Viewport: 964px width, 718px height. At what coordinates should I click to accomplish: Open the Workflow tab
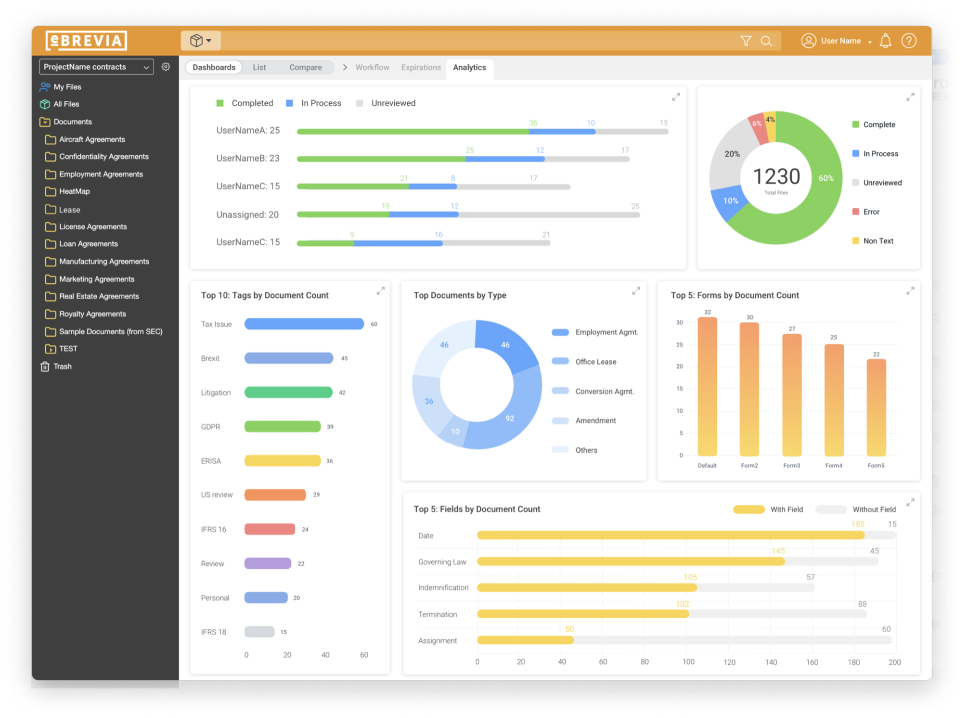click(x=372, y=68)
